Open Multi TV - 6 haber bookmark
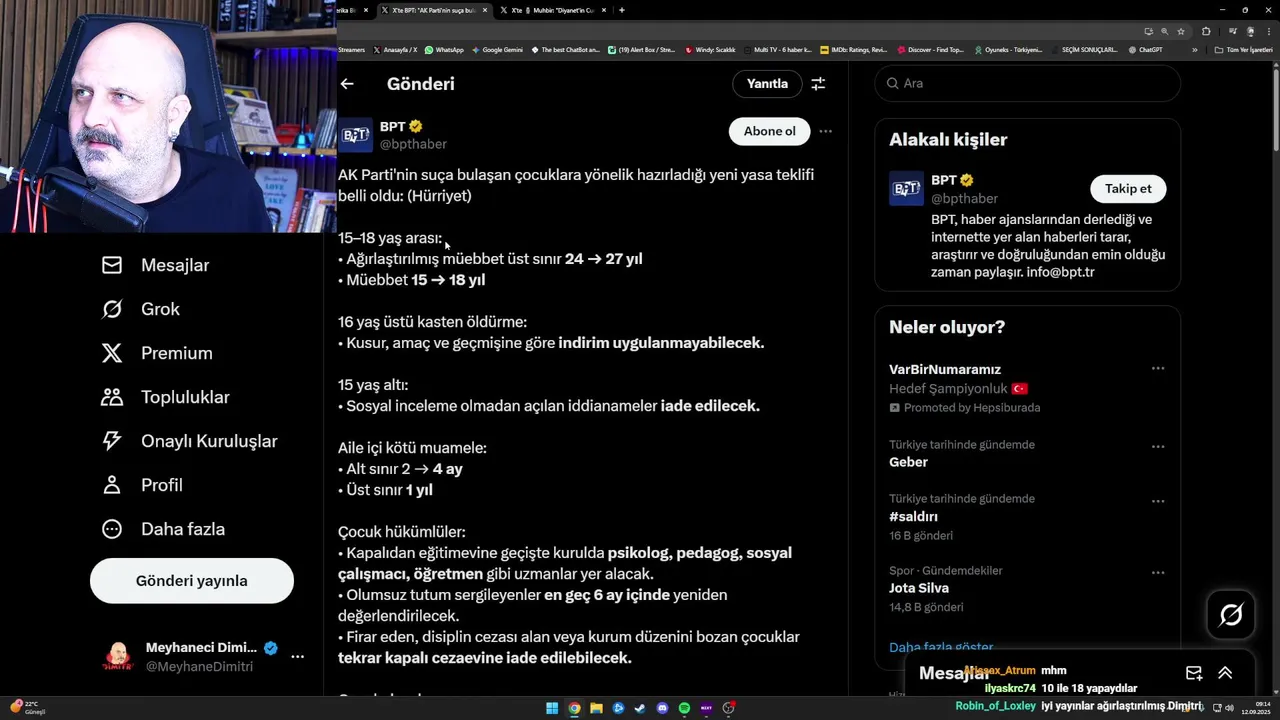 tap(778, 49)
